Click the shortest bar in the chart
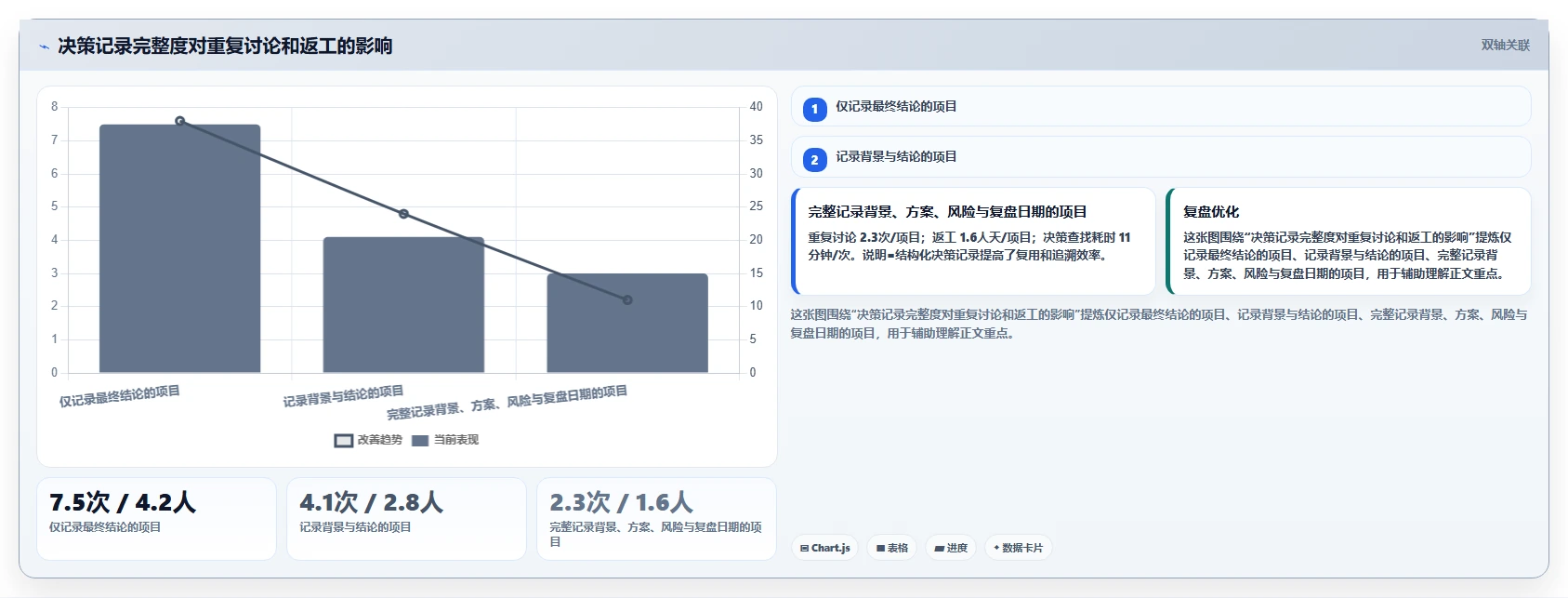Screen dimensions: 1568x598 click(x=627, y=323)
